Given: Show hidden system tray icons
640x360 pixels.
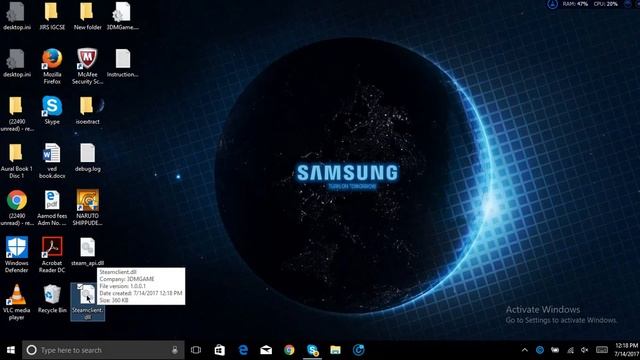Looking at the screenshot, I should (x=524, y=350).
